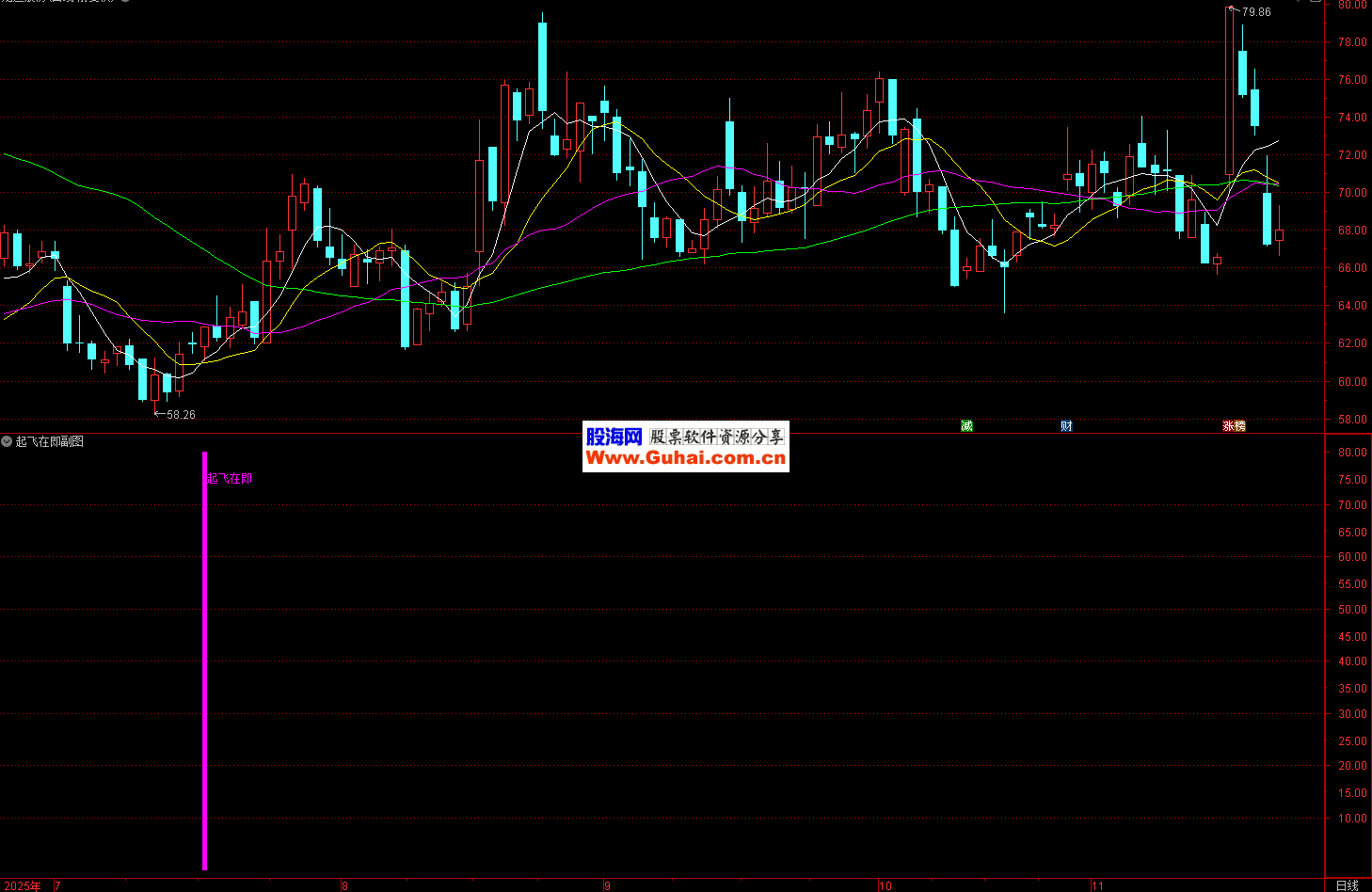Click month 7 on date axis
Image resolution: width=1372 pixels, height=892 pixels.
coord(57,886)
